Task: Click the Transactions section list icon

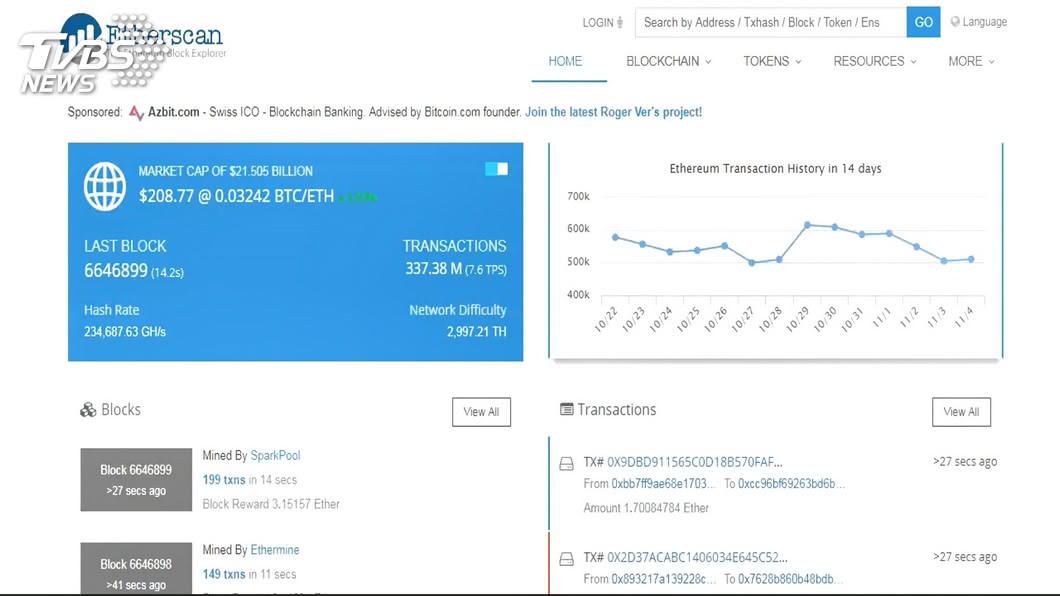Action: pyautogui.click(x=567, y=409)
